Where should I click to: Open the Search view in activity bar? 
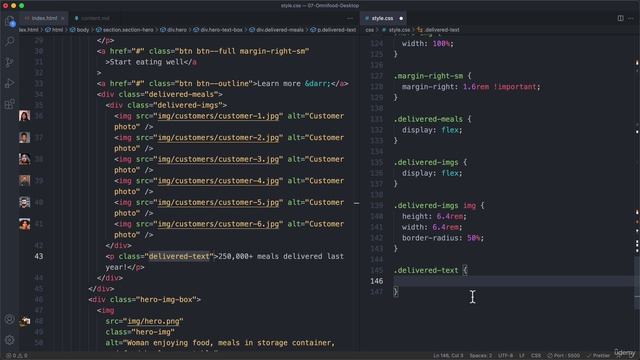[10, 41]
